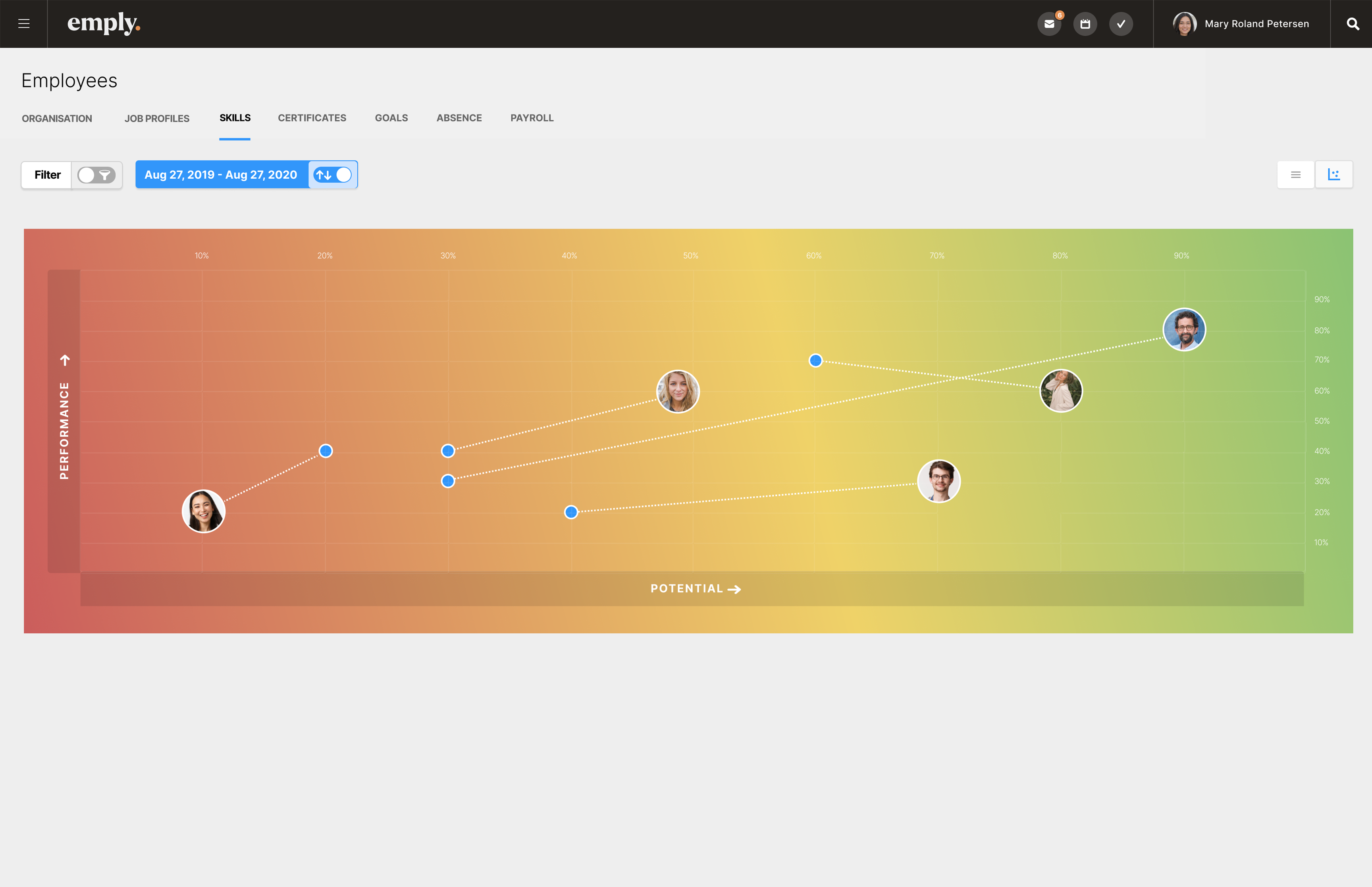This screenshot has height=887, width=1372.
Task: Select bearded man with glasses avatar on chart
Action: pos(1184,330)
